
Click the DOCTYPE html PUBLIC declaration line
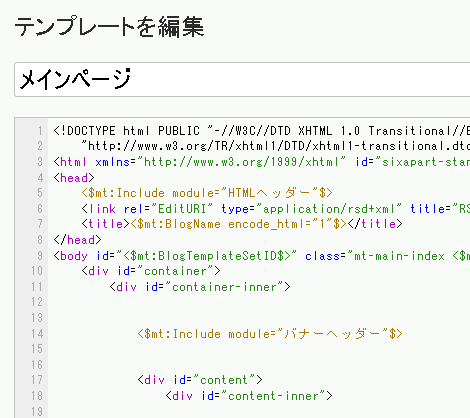pyautogui.click(x=261, y=131)
